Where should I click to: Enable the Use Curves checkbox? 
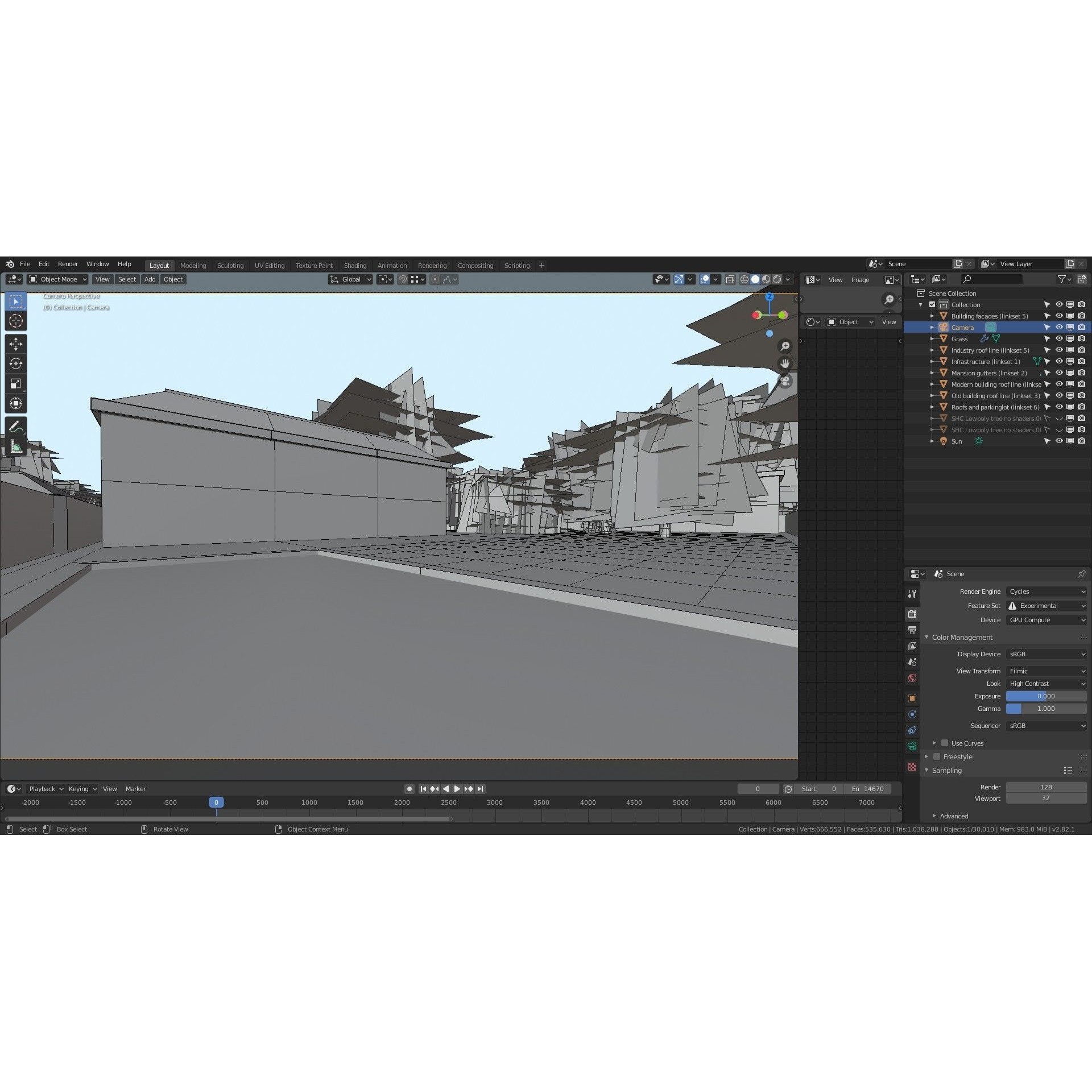[x=945, y=743]
